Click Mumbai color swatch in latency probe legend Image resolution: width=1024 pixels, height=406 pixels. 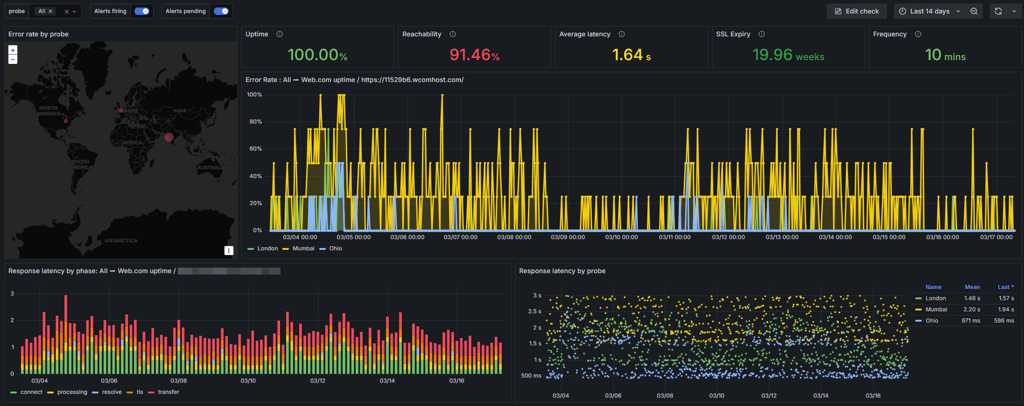point(920,309)
